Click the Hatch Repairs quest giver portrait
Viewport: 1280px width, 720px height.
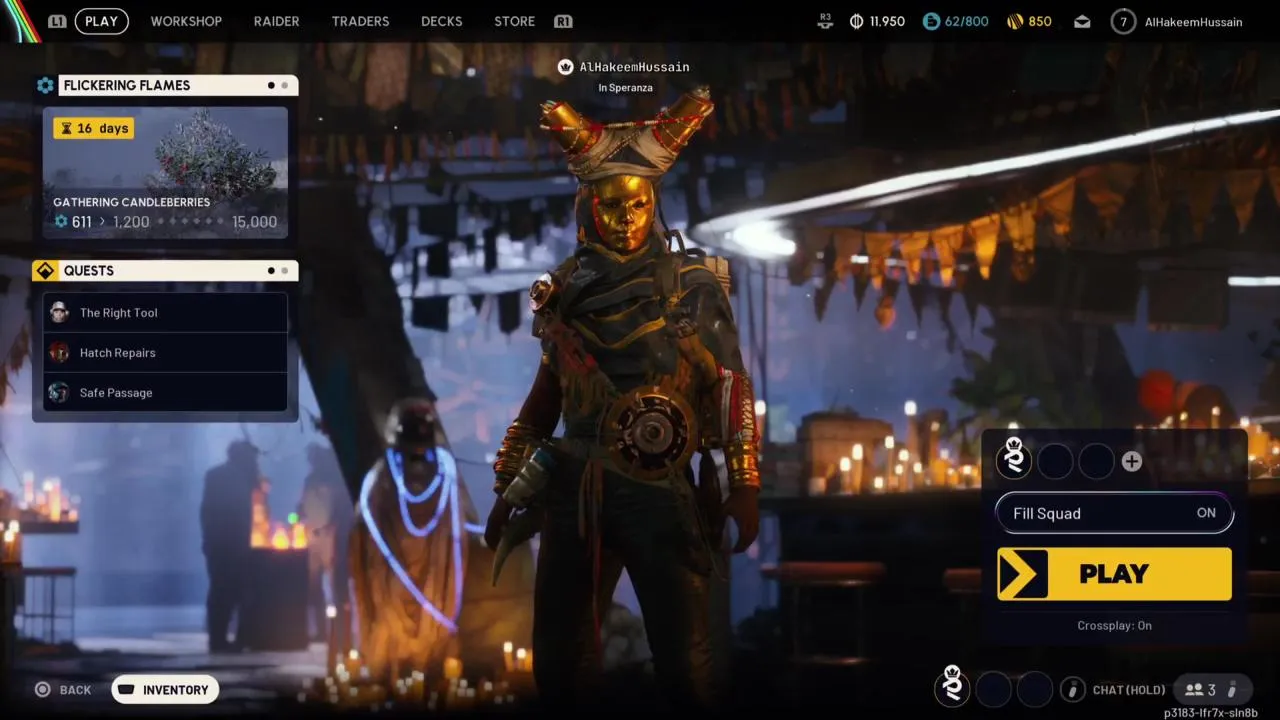pos(59,352)
